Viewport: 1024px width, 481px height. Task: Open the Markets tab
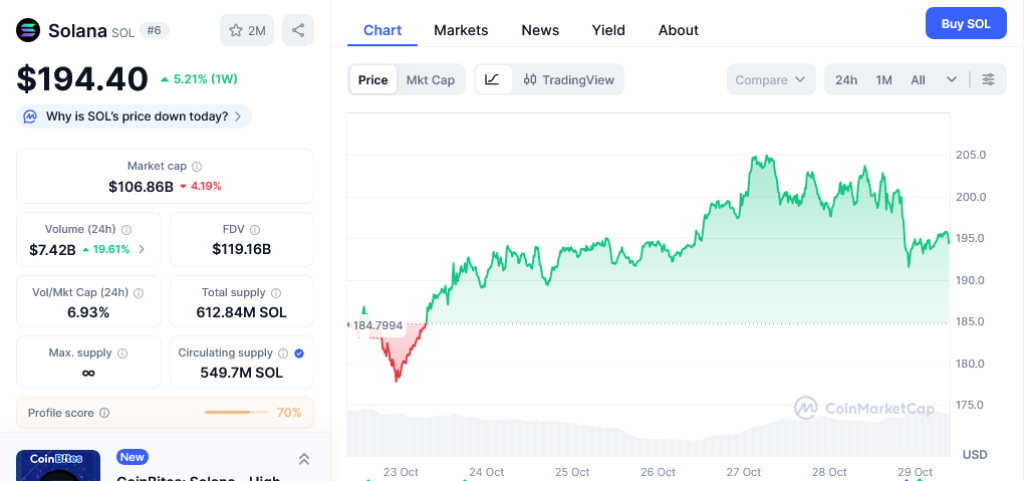(x=461, y=30)
